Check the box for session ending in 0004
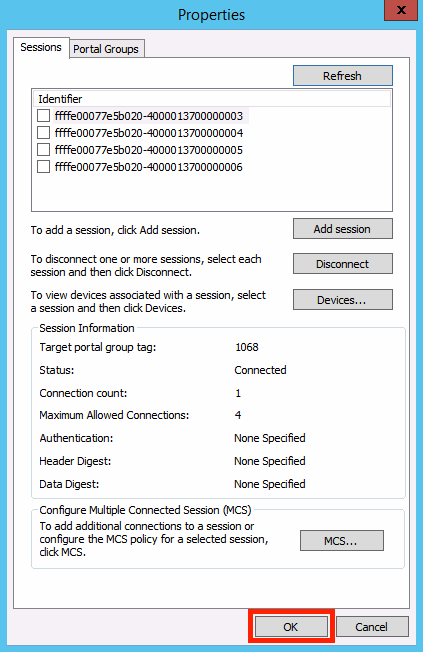The image size is (423, 652). (44, 133)
